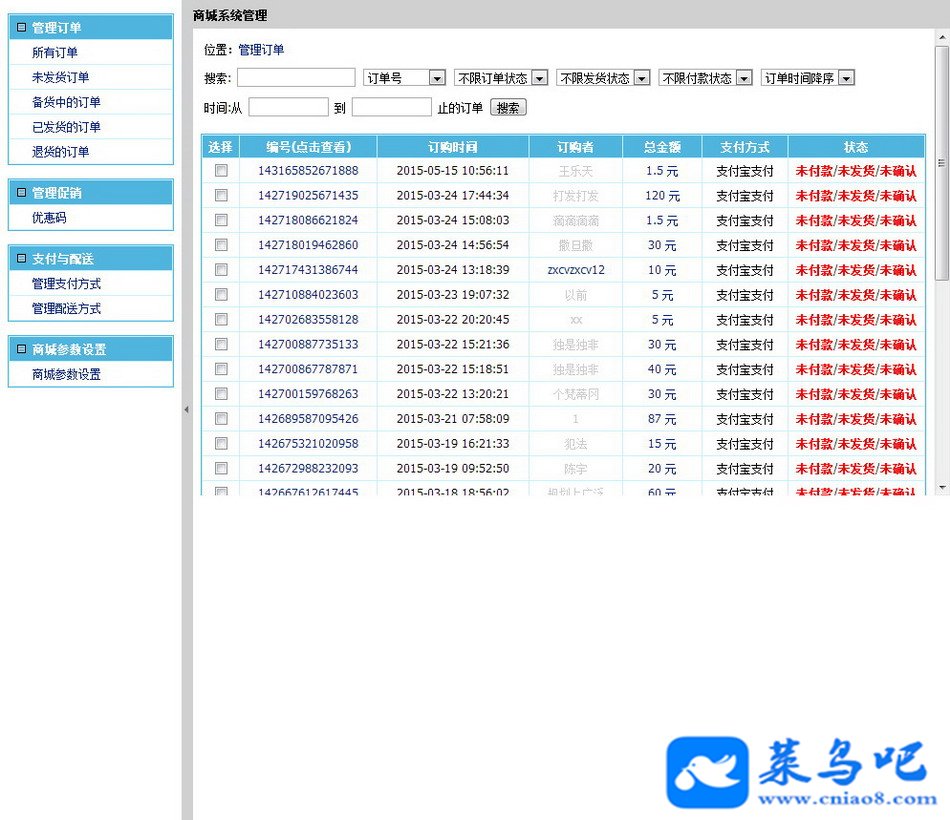Click the 总金额 column header

click(662, 147)
